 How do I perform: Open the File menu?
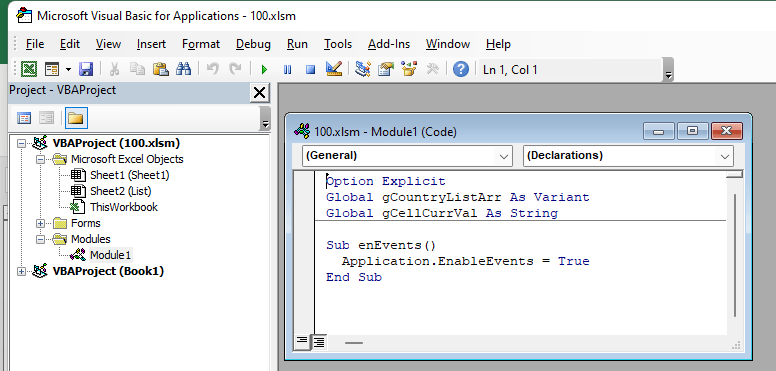tap(35, 44)
